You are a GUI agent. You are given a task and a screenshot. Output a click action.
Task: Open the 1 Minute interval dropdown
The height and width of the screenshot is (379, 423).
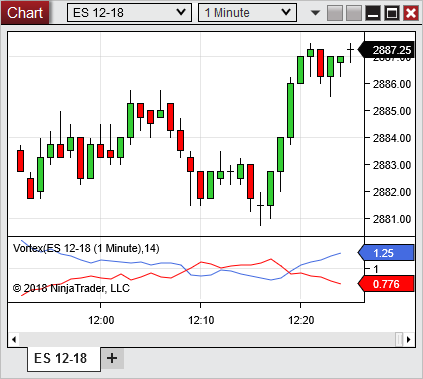[247, 13]
